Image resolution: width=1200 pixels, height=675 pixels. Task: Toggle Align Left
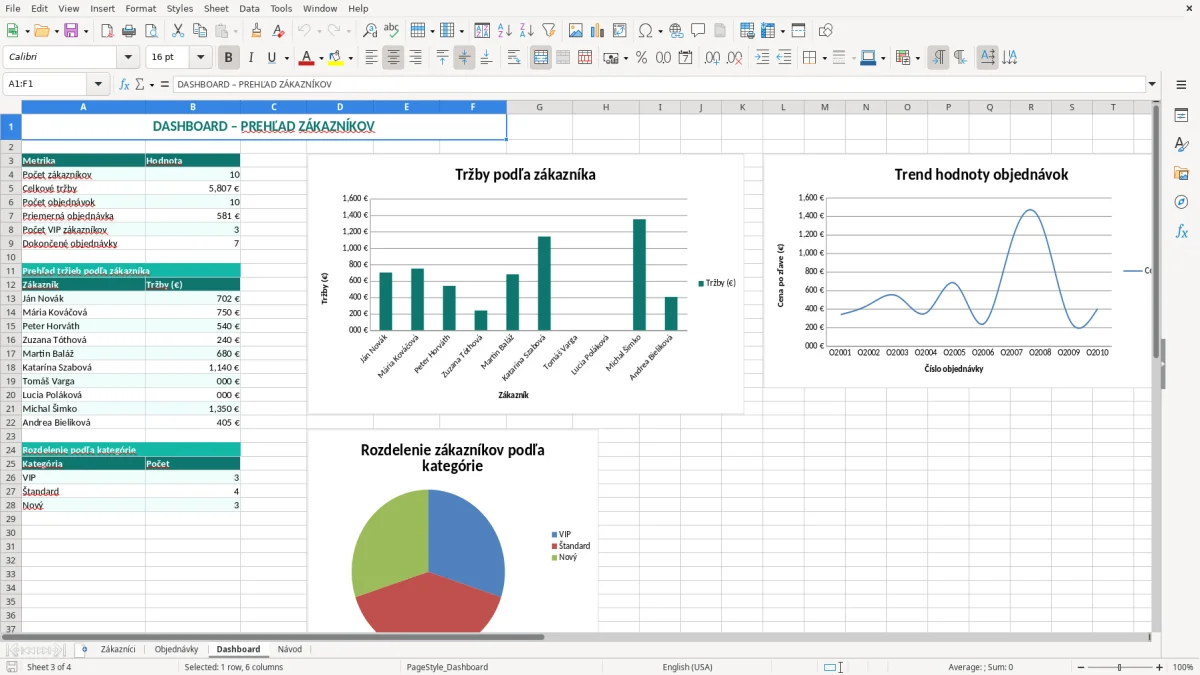371,58
